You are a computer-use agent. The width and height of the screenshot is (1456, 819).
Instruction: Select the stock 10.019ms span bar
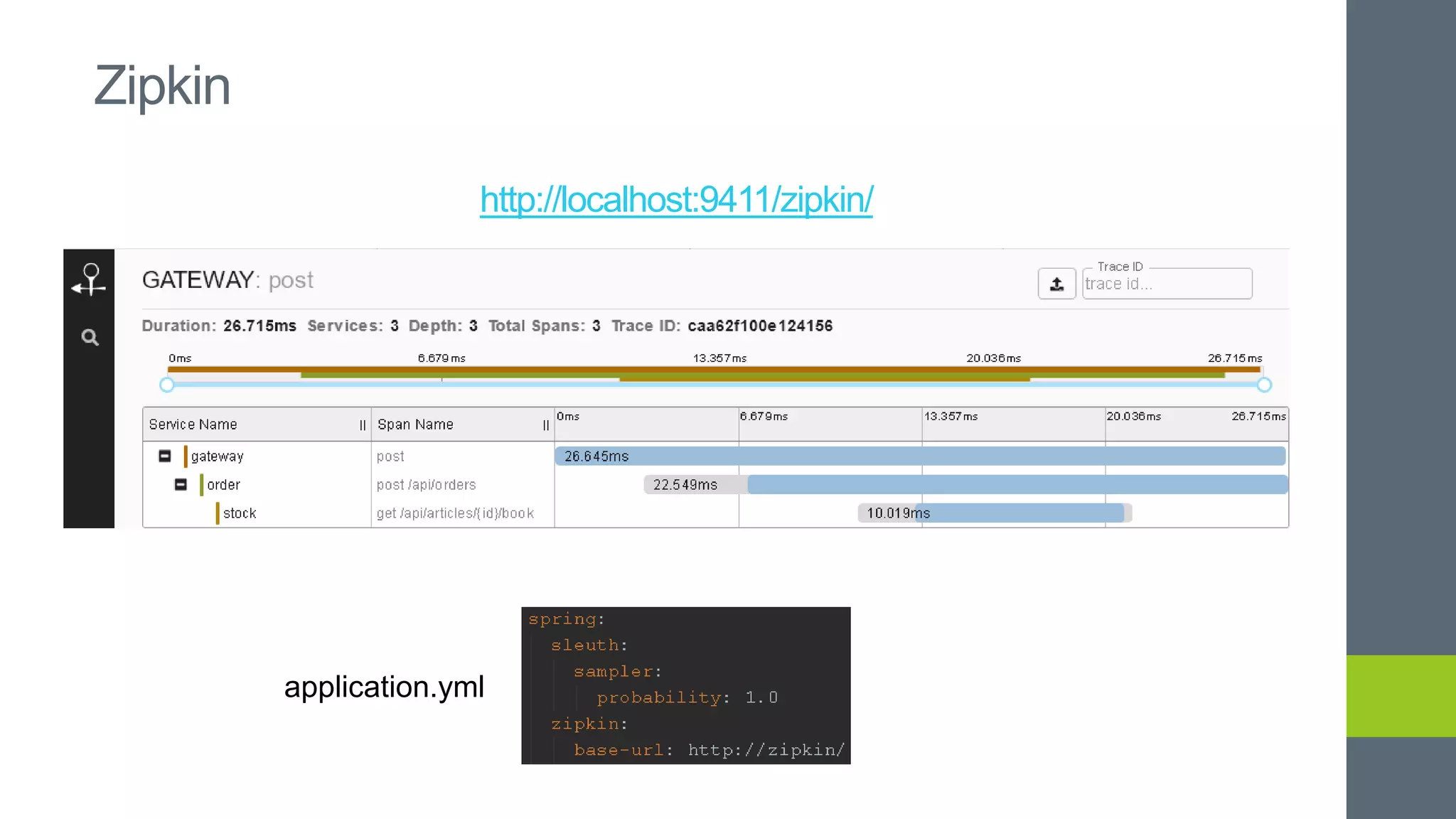(1020, 513)
